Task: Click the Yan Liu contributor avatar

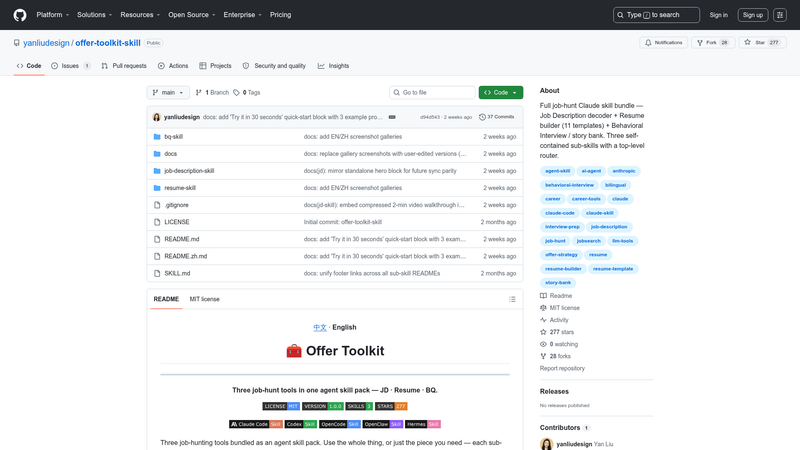Action: pyautogui.click(x=546, y=444)
